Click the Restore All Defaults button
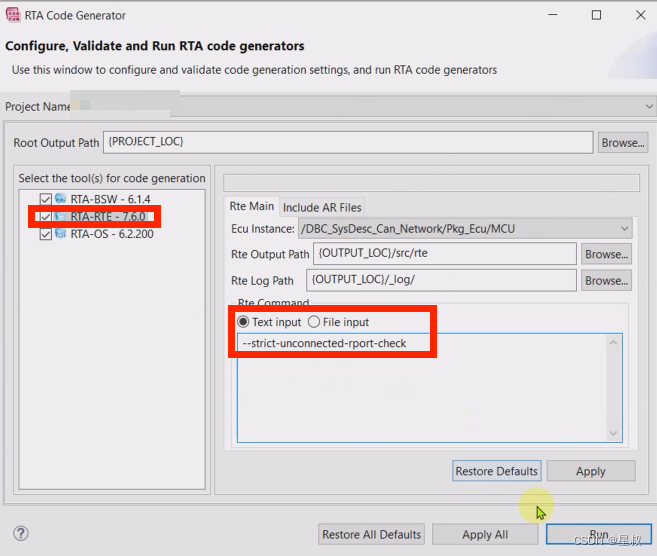This screenshot has width=657, height=556. (371, 534)
